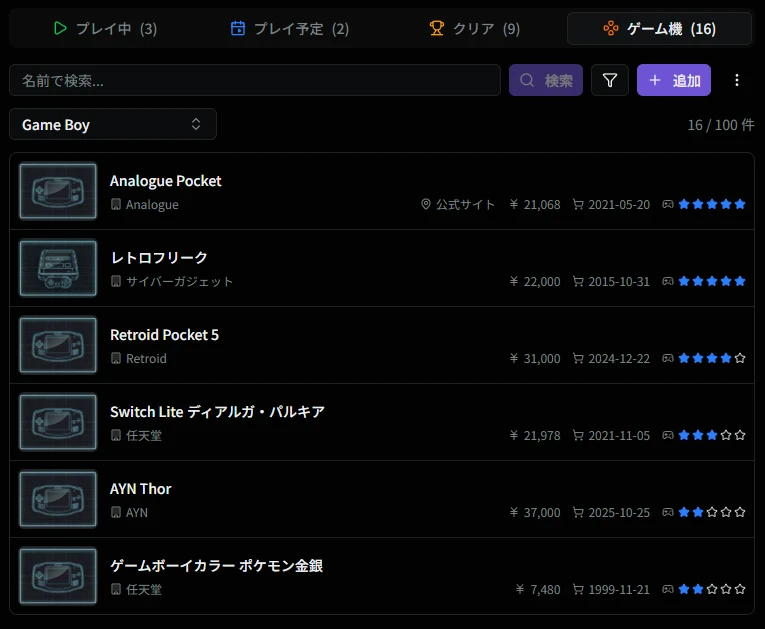Open the Retroid Pocket 5 thumbnail
The height and width of the screenshot is (629, 765).
click(58, 345)
